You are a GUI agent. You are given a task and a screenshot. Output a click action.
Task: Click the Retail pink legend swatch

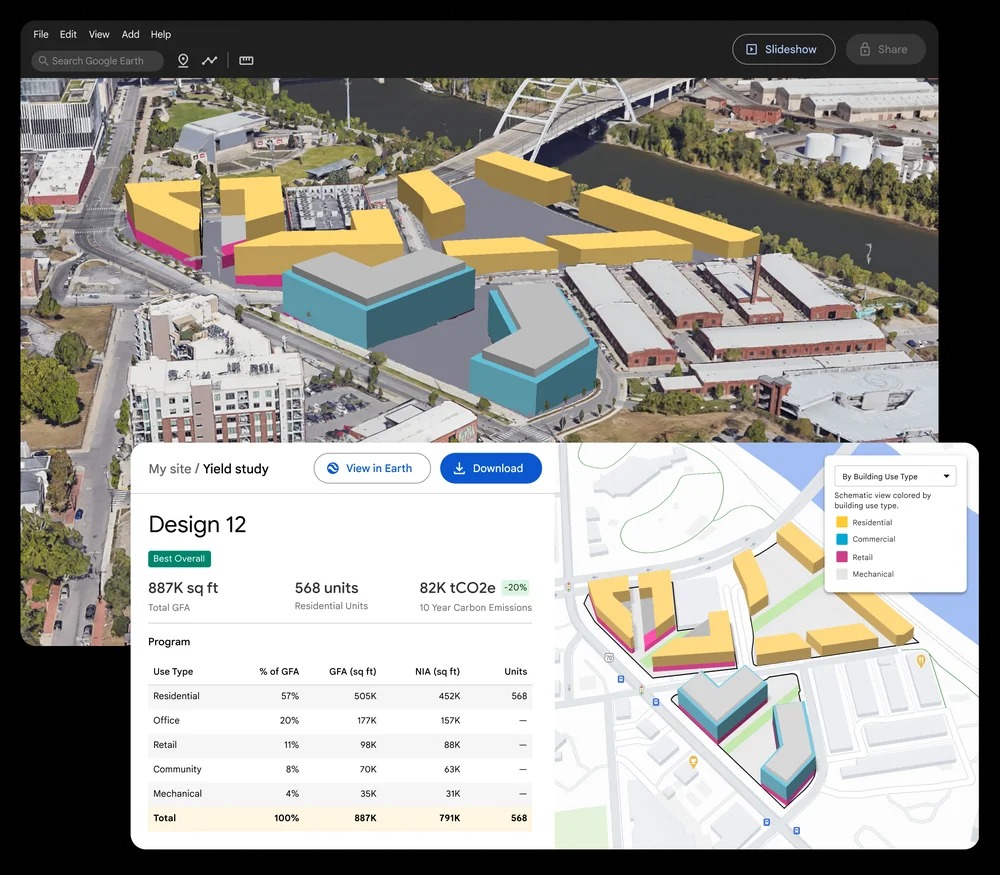pyautogui.click(x=842, y=557)
